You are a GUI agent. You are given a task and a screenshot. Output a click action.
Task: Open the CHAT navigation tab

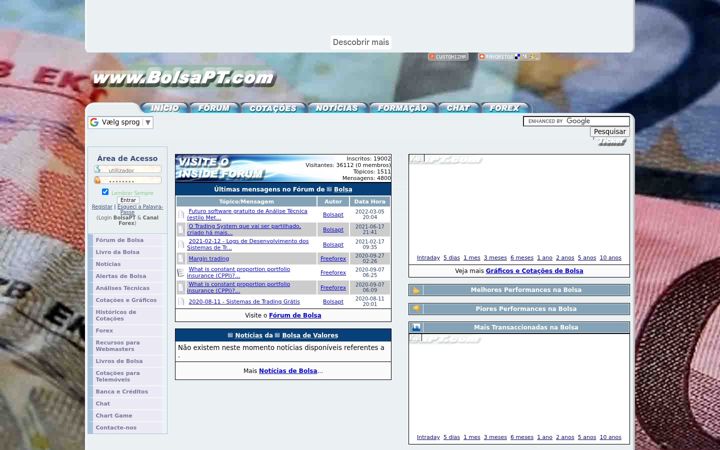pos(458,108)
